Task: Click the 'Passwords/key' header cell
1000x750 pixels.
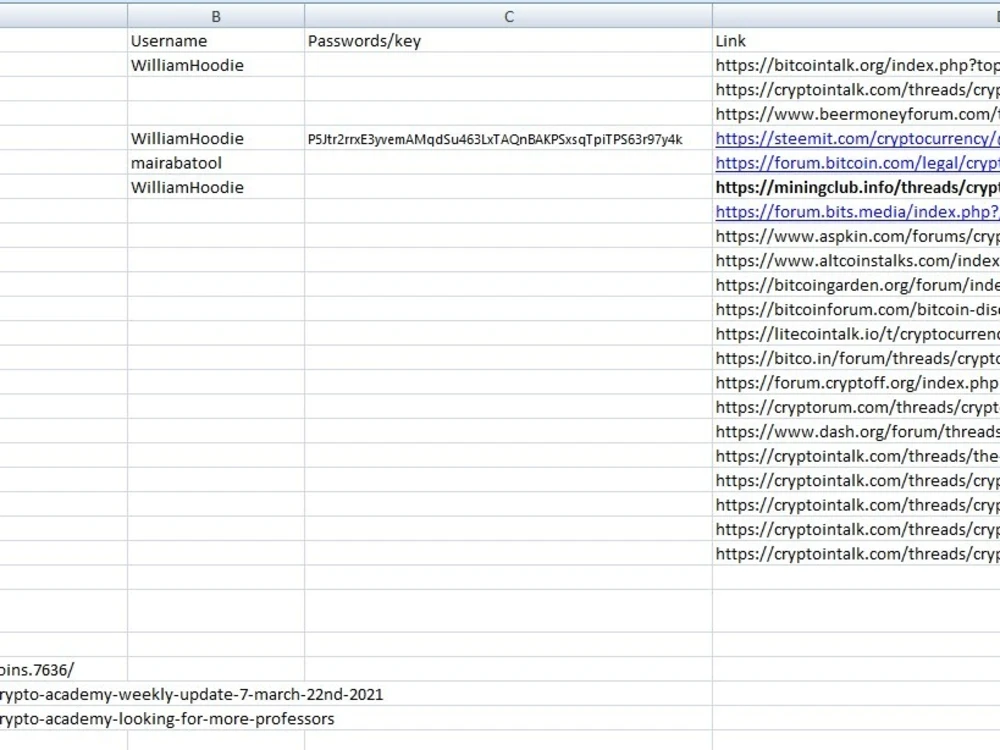Action: 508,41
